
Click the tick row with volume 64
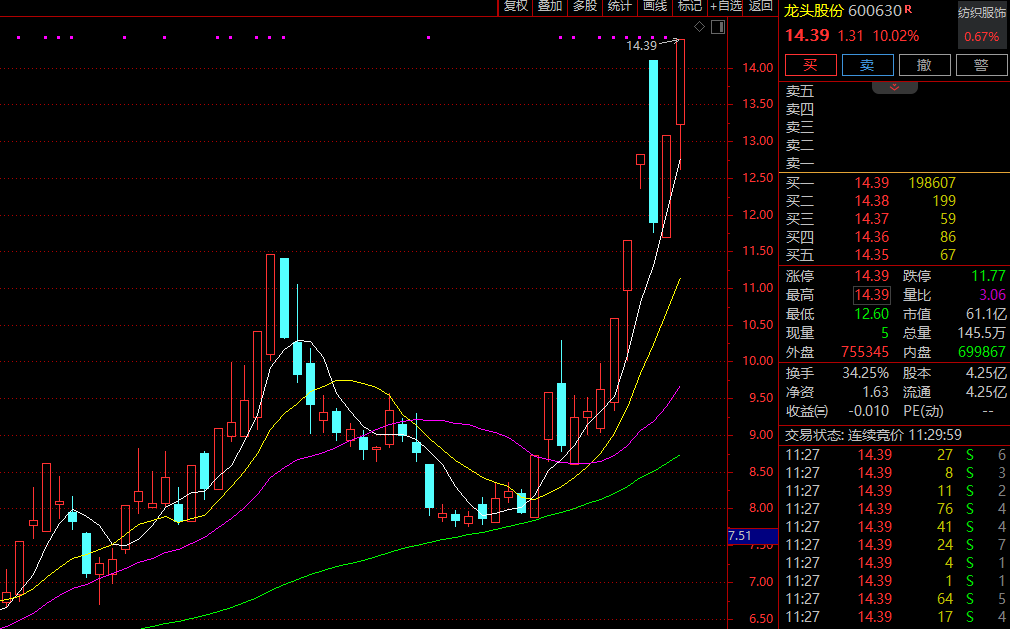[x=895, y=599]
